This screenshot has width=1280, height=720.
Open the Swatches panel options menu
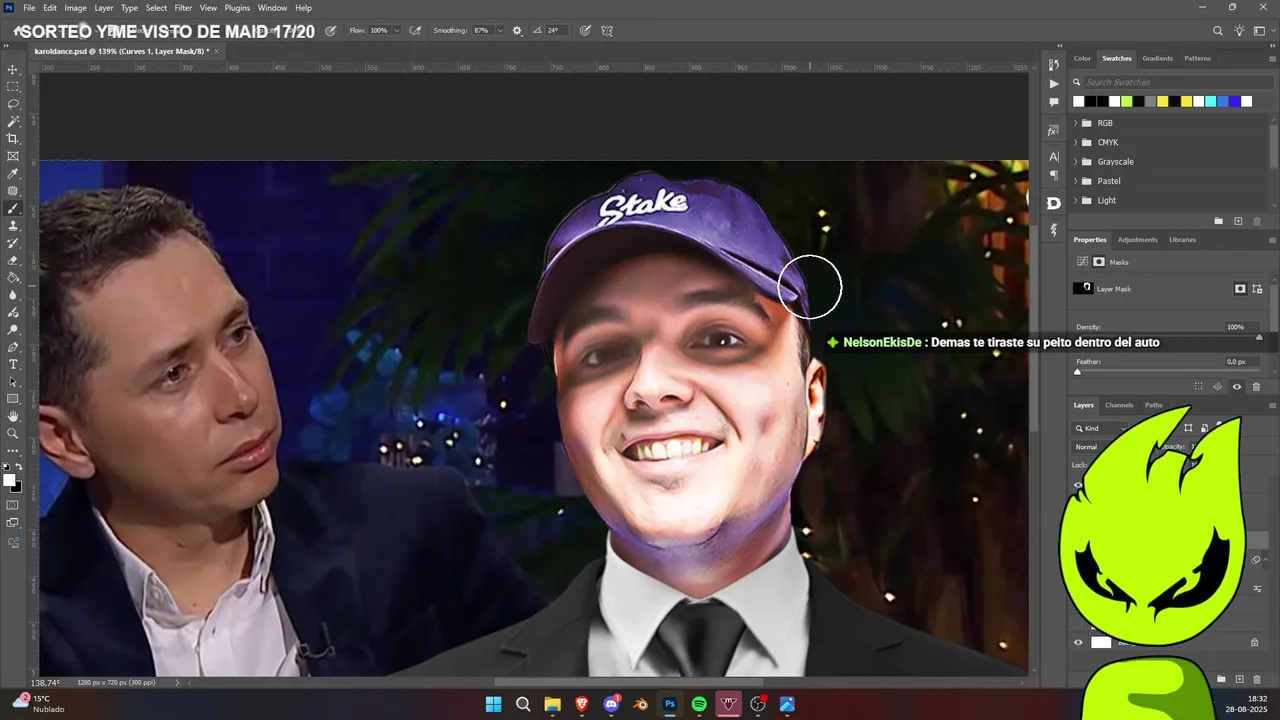point(1272,58)
